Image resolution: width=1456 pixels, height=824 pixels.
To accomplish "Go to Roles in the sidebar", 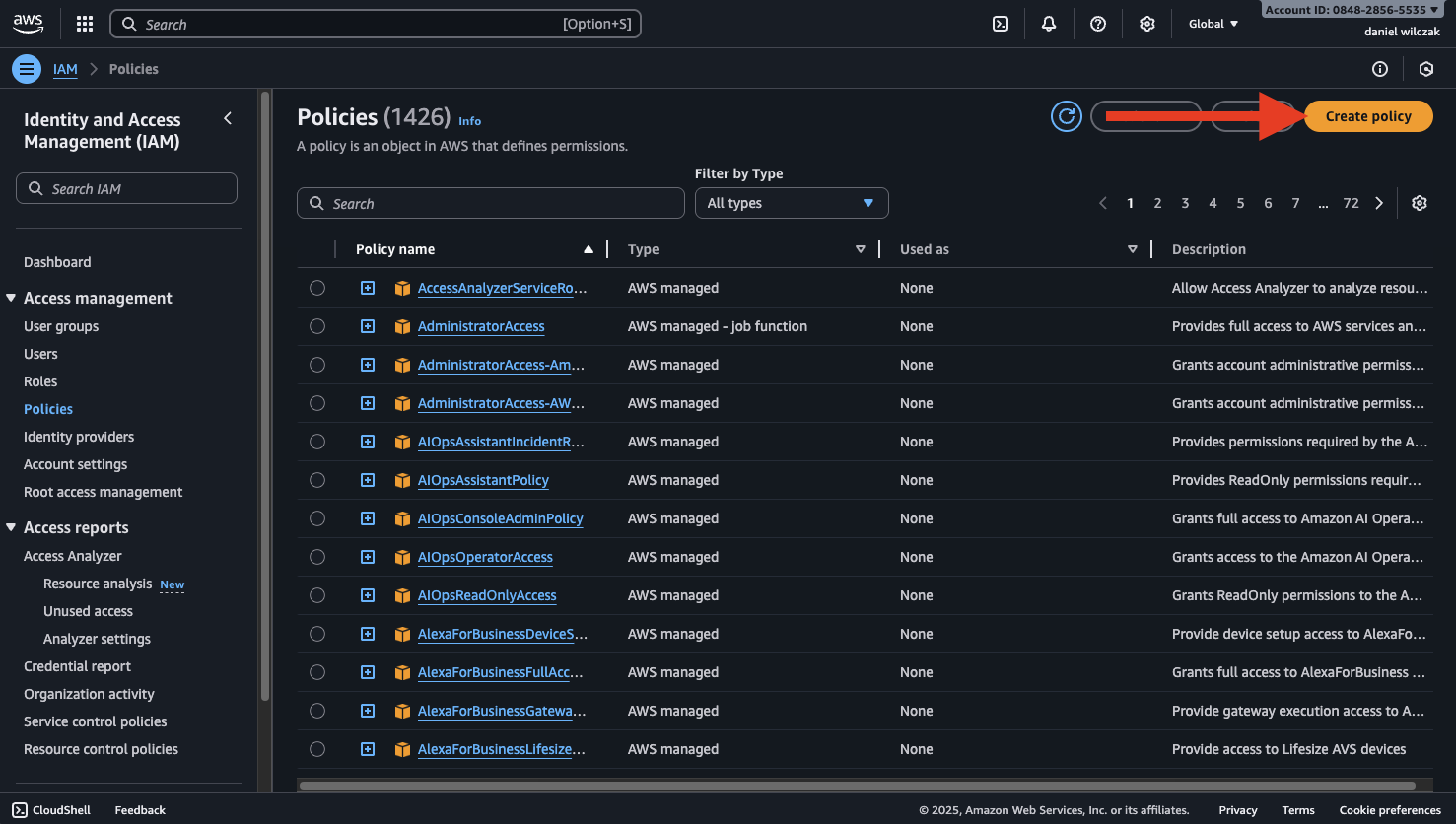I will coord(40,381).
